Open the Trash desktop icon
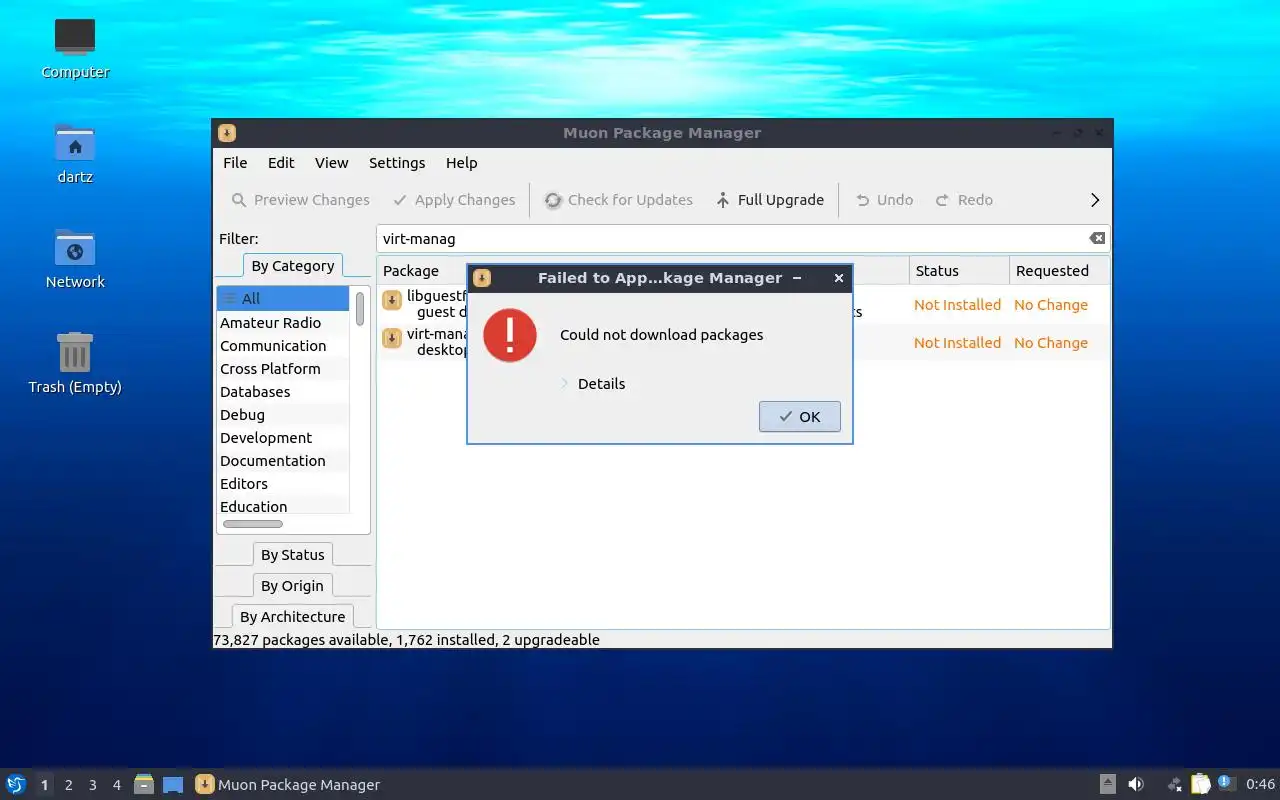 pos(75,363)
